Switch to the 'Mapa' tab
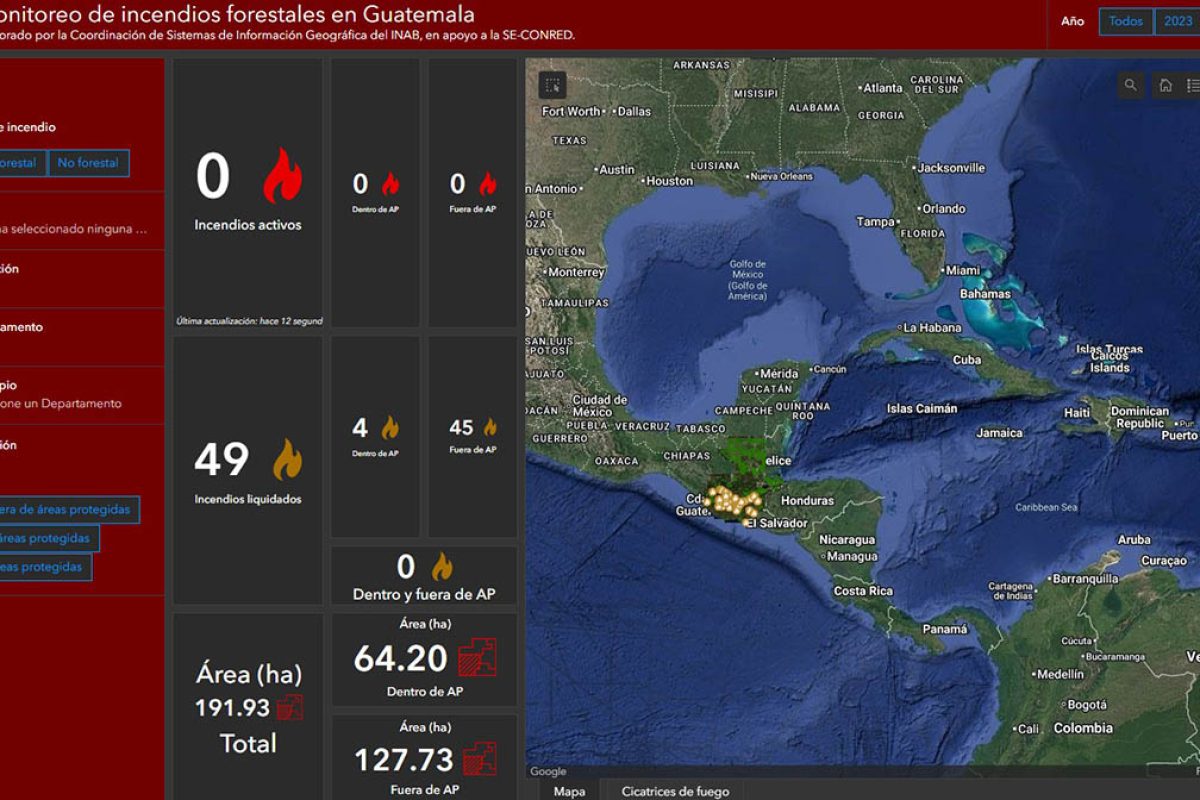 click(x=569, y=791)
